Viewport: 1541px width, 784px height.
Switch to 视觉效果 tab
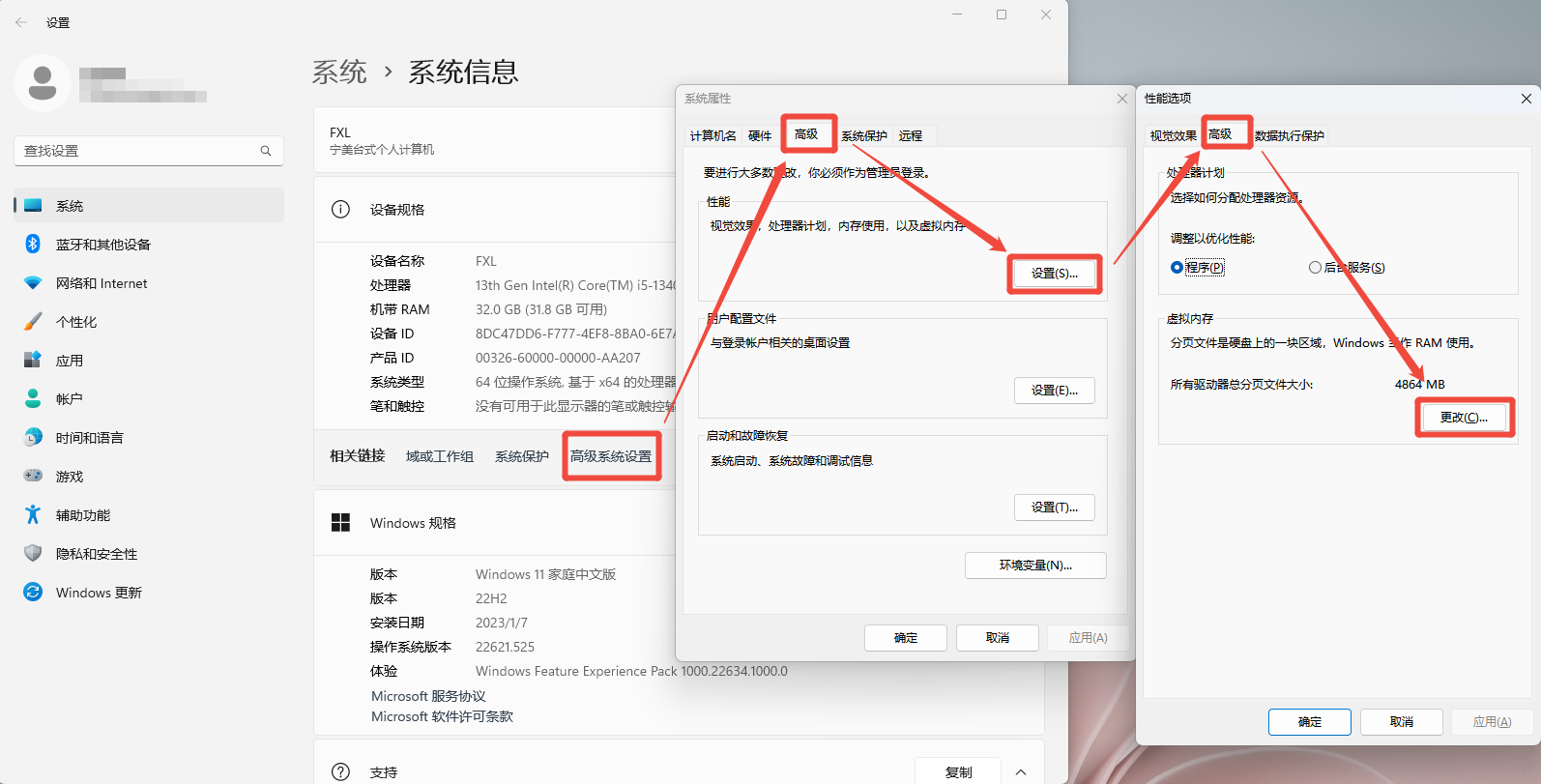tap(1173, 136)
